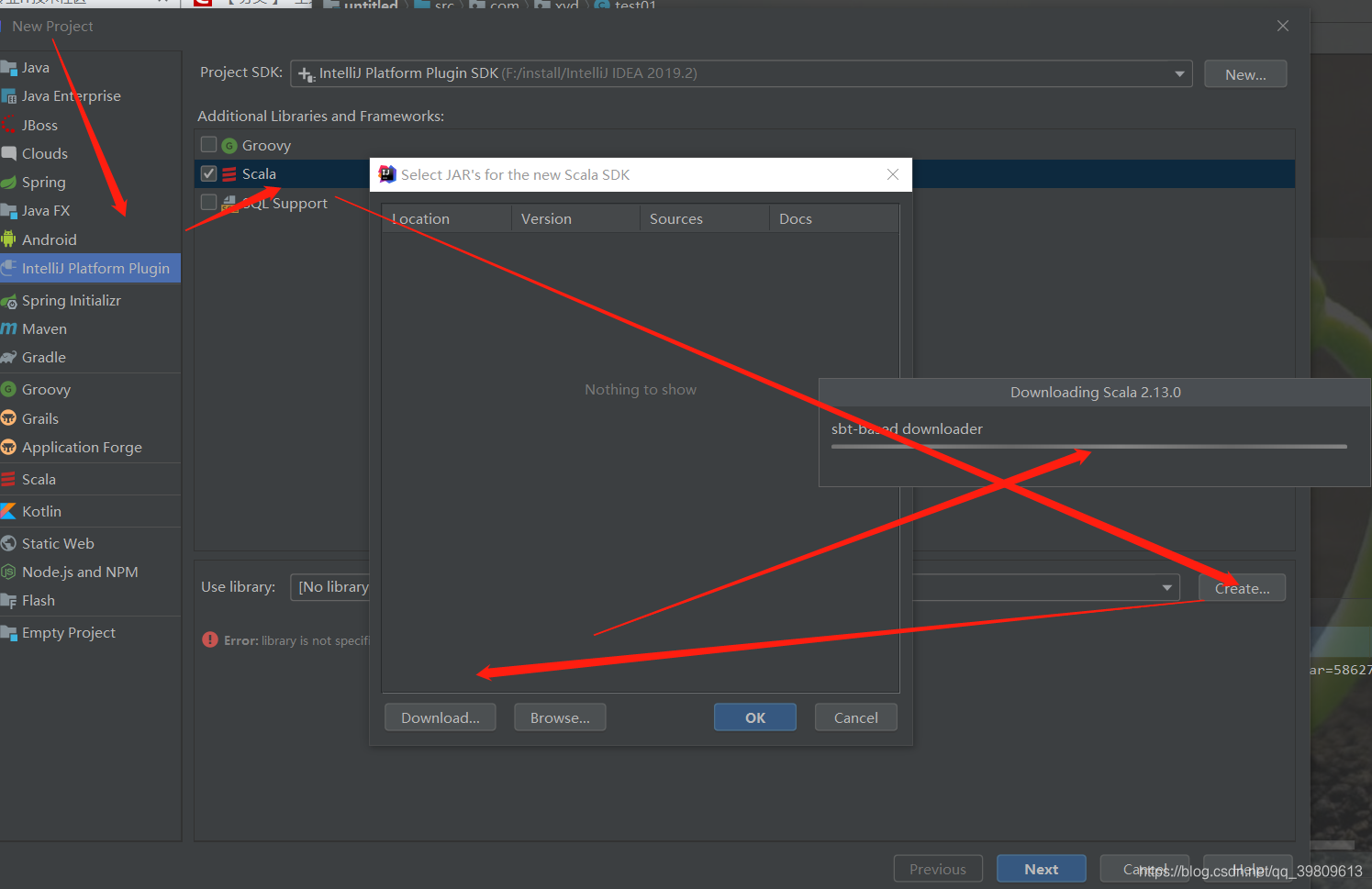Click the Scala icon in the sidebar
Image resolution: width=1372 pixels, height=889 pixels.
[x=9, y=479]
